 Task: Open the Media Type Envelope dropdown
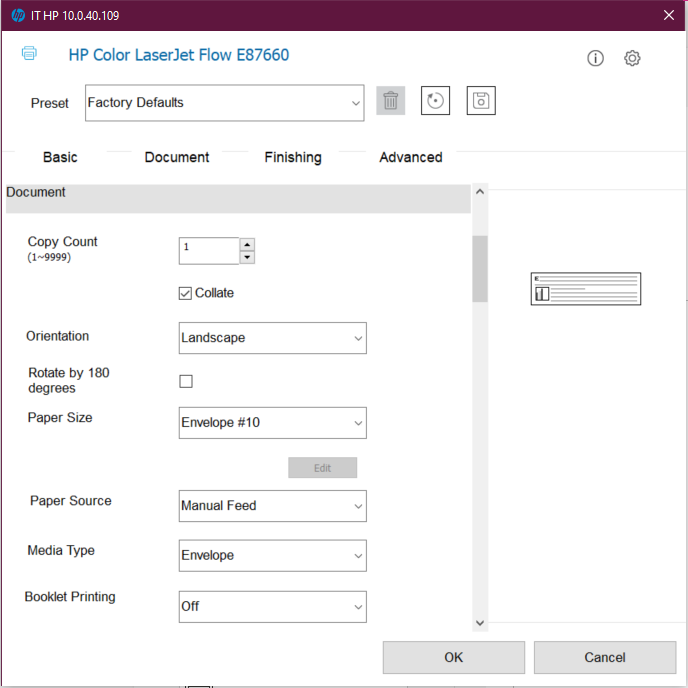tap(272, 555)
